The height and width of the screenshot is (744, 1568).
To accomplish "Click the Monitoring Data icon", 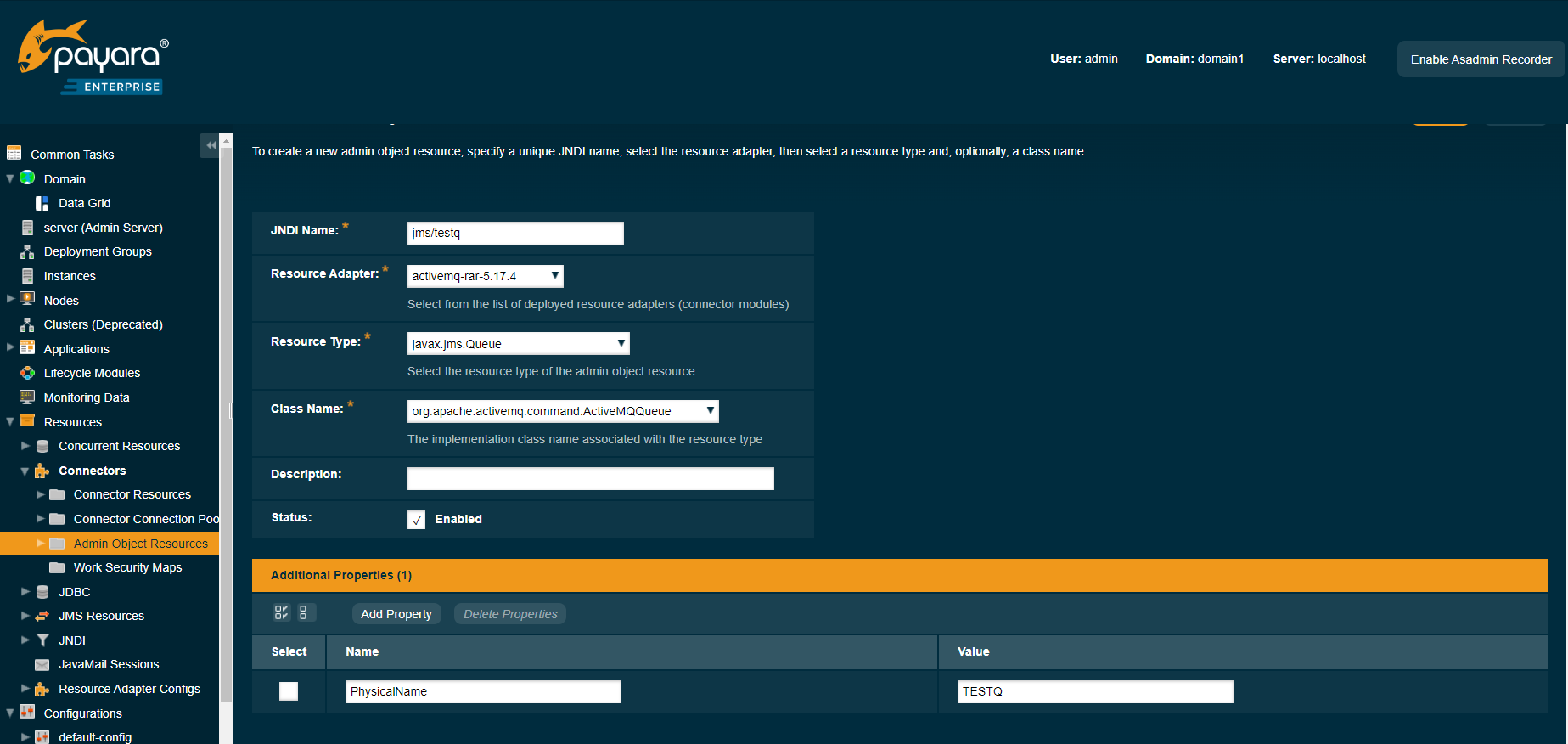I will [27, 397].
